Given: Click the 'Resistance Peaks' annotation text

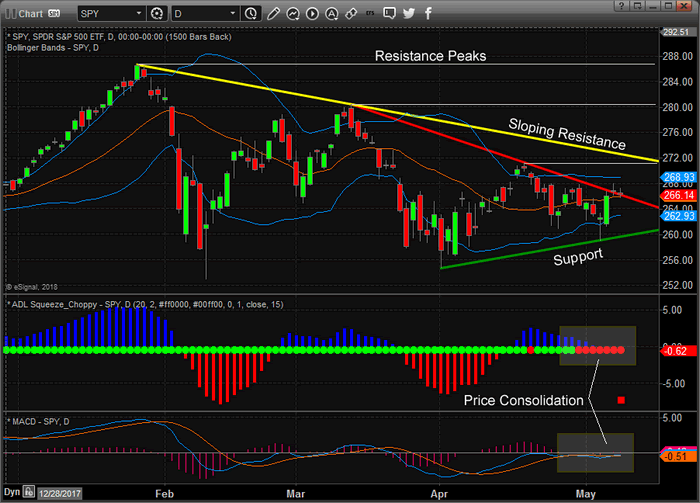Looking at the screenshot, I should coord(430,56).
